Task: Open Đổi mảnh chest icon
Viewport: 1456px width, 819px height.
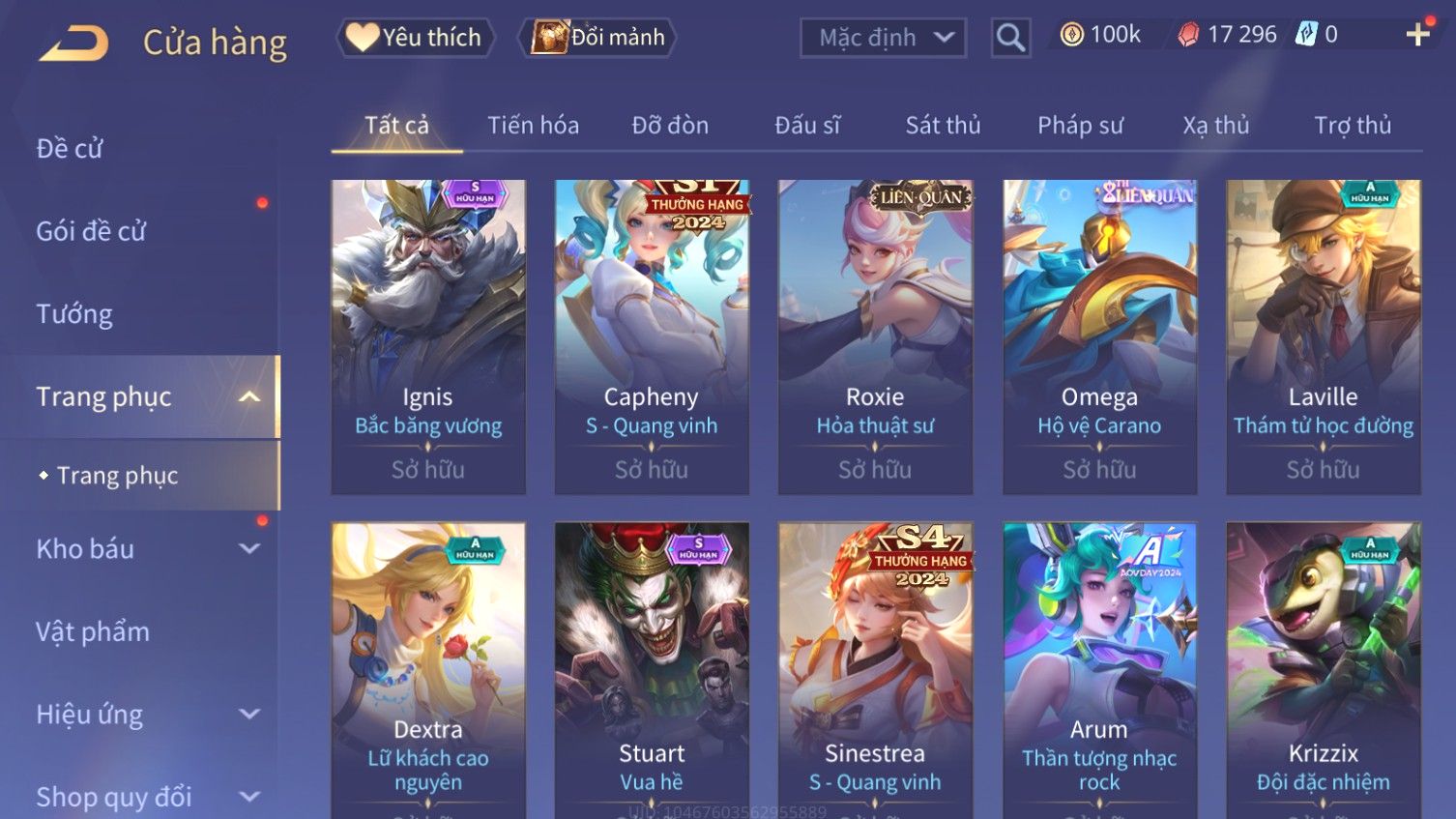Action: pyautogui.click(x=597, y=38)
